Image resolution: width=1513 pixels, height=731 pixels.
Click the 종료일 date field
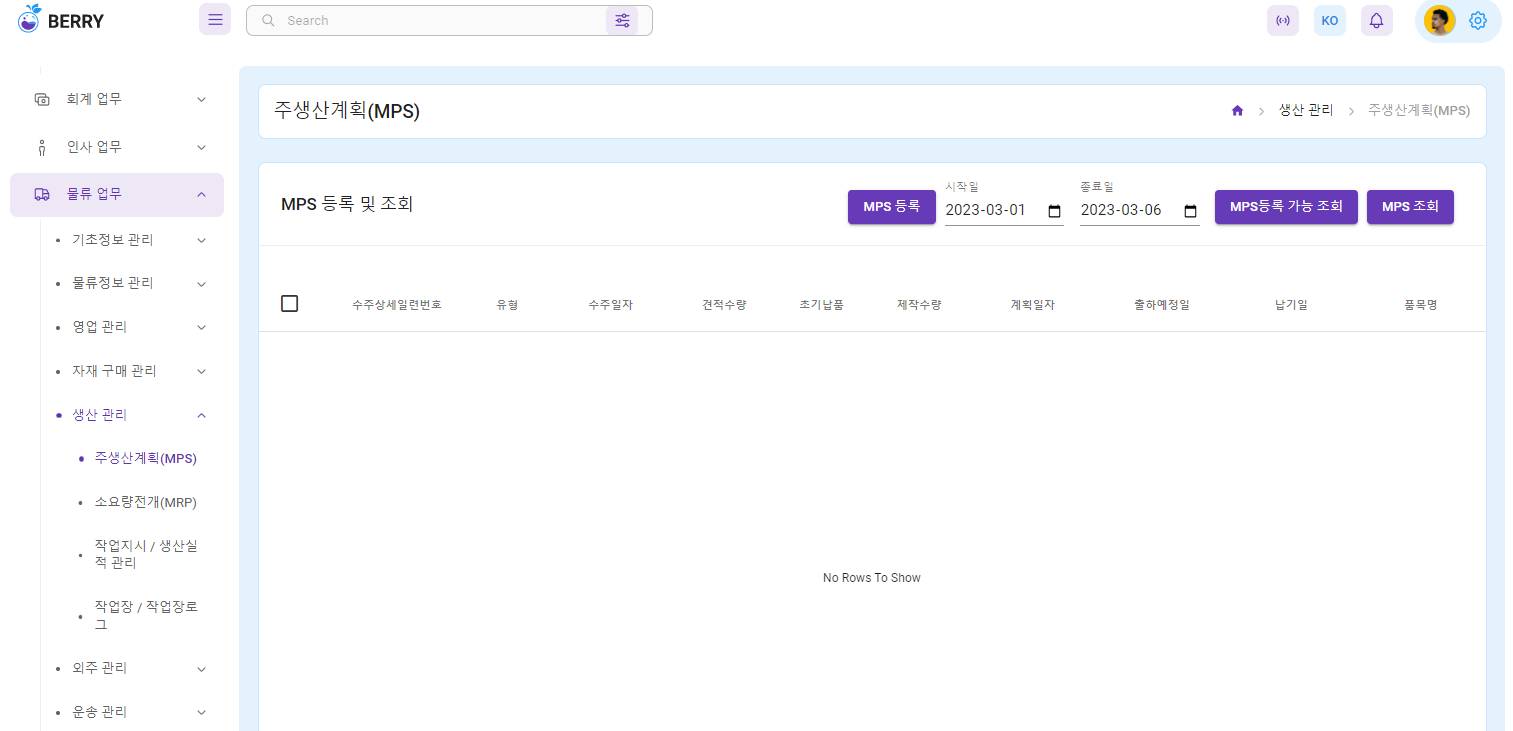1140,210
